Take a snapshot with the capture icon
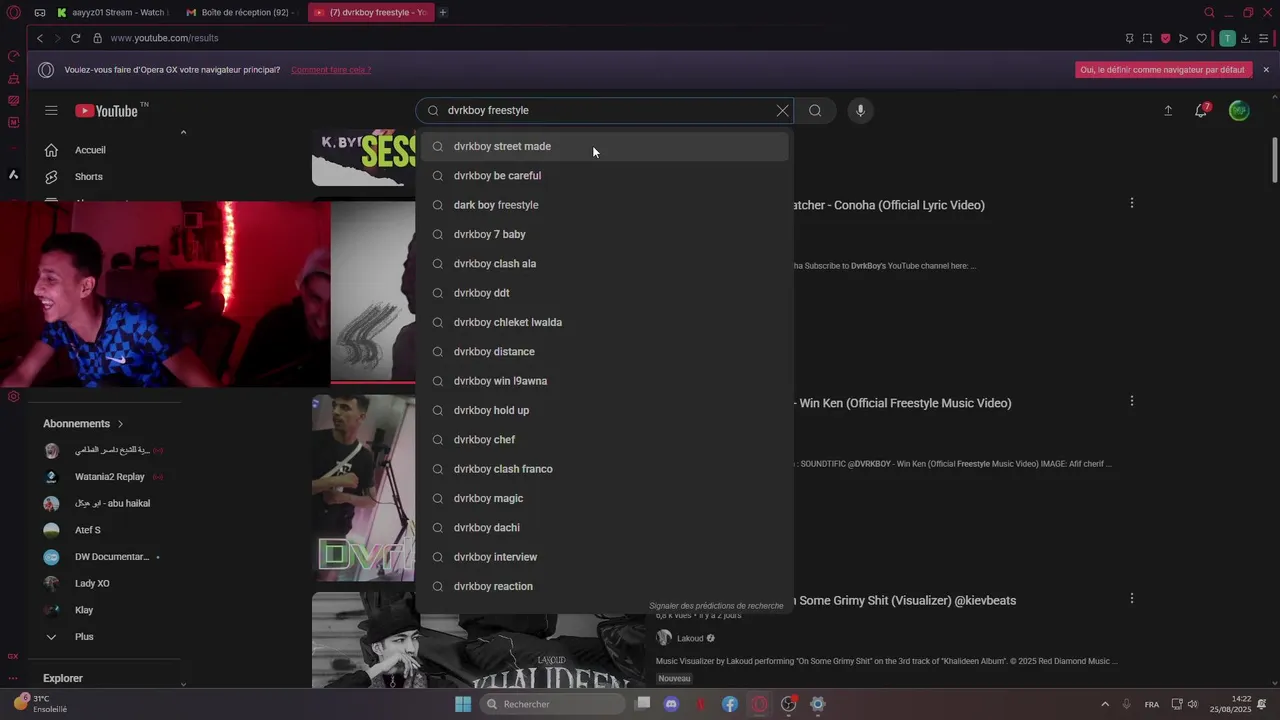This screenshot has width=1280, height=720. tap(1148, 38)
